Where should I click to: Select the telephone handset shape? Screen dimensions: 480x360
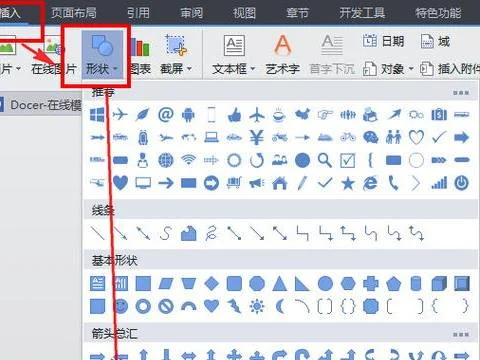click(x=393, y=183)
